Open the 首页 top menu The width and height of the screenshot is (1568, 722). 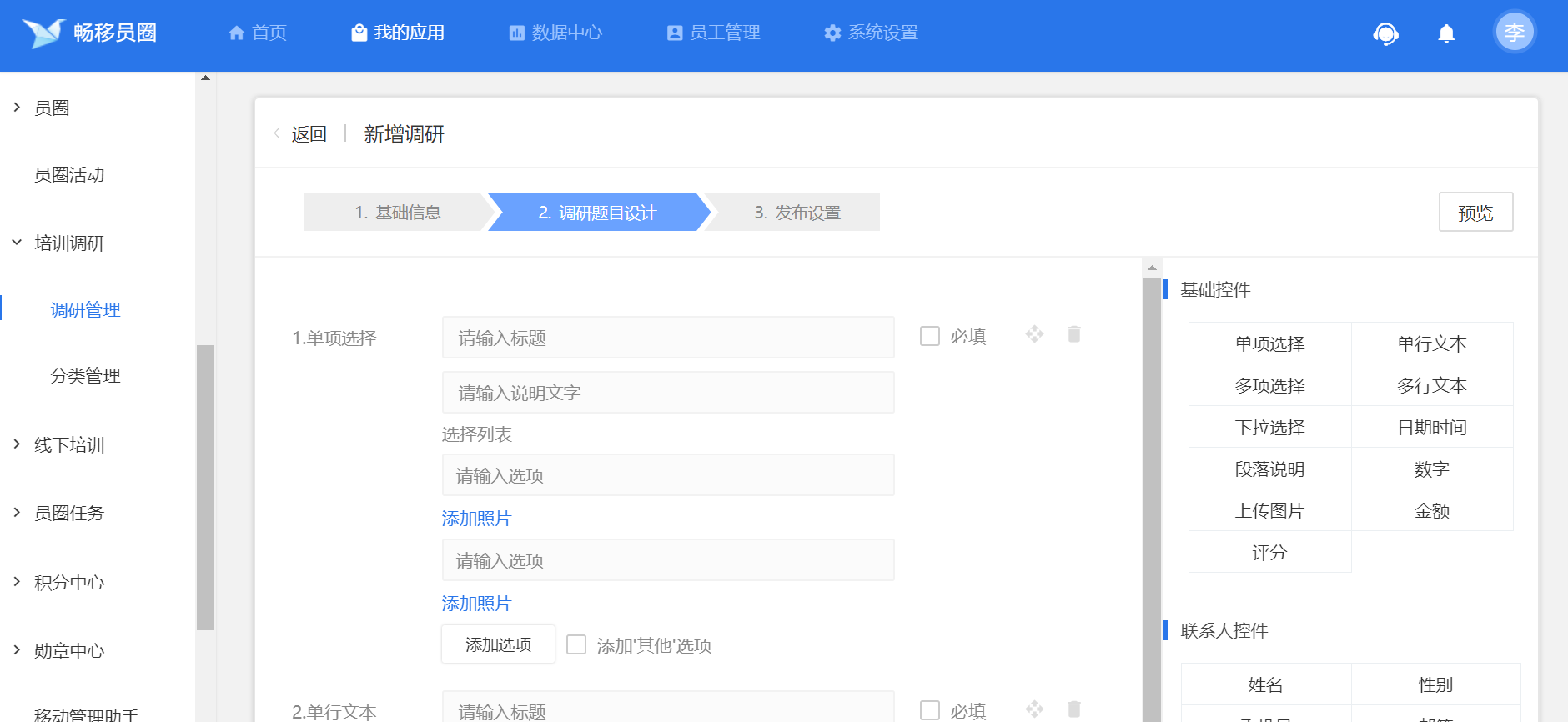[x=258, y=33]
